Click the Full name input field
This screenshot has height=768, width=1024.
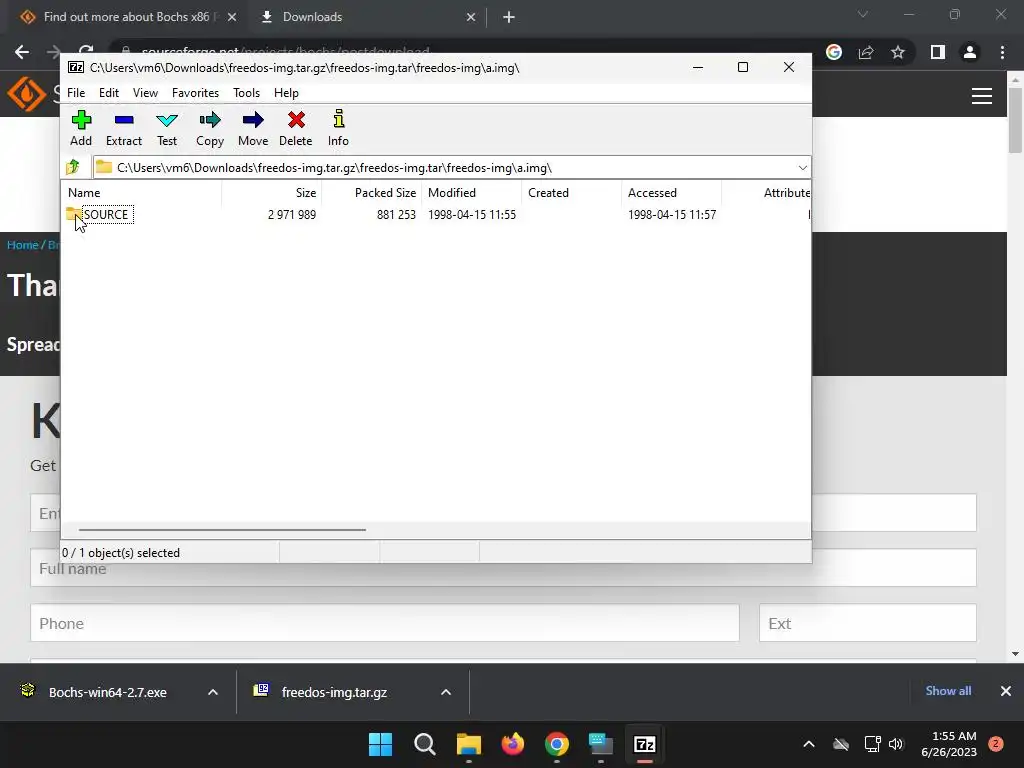pos(503,568)
